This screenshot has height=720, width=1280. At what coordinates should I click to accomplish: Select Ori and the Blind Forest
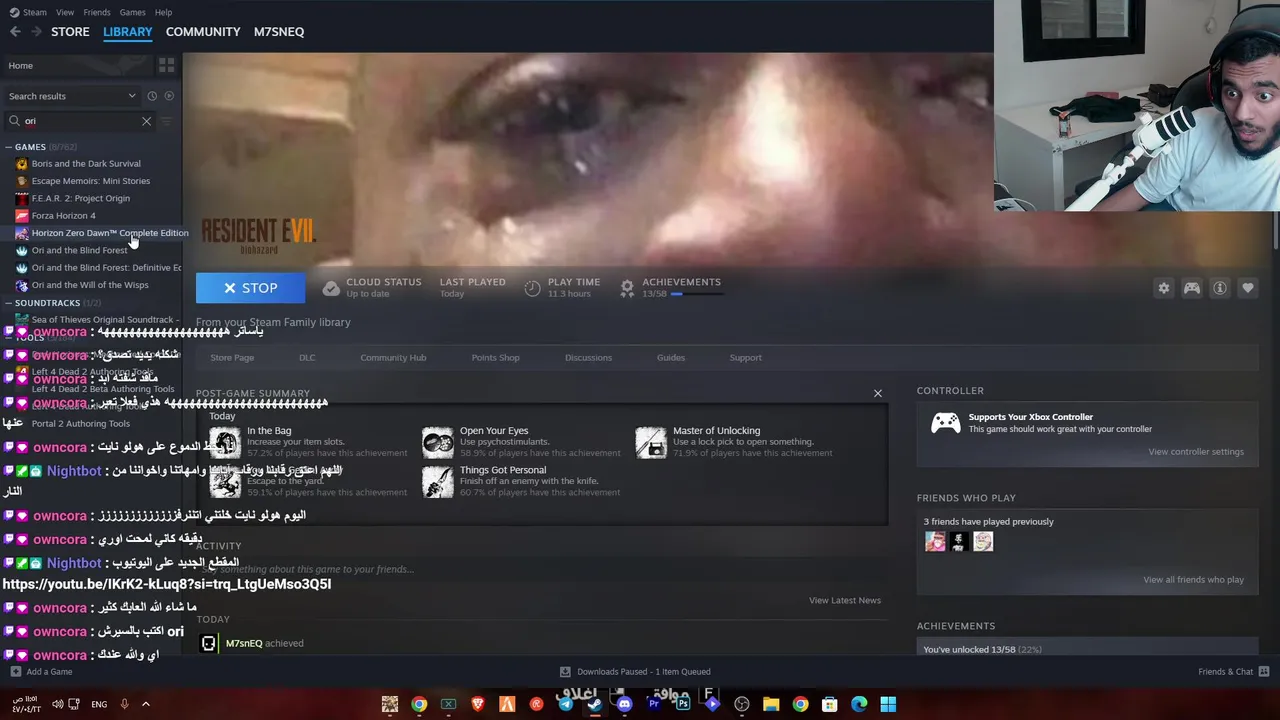(79, 251)
